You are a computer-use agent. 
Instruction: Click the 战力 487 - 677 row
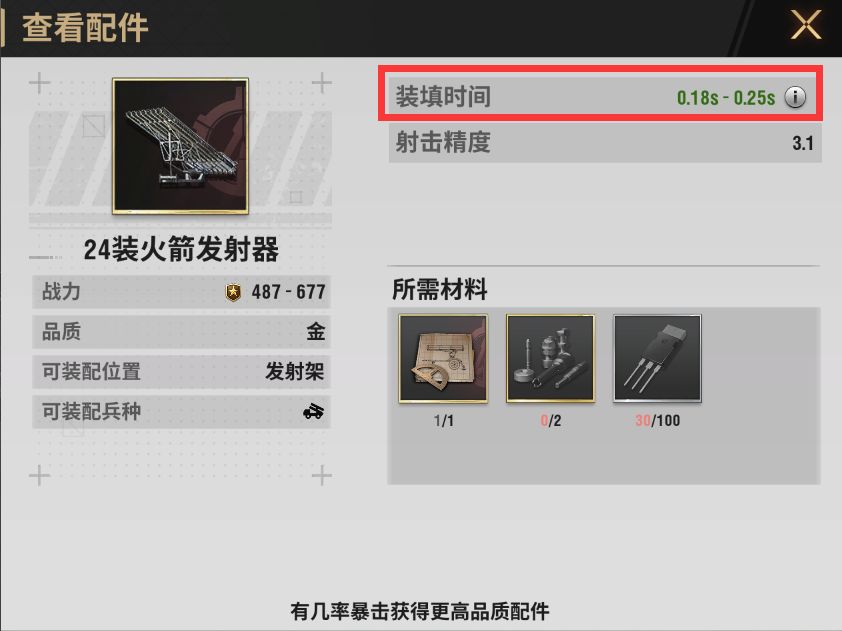(181, 292)
